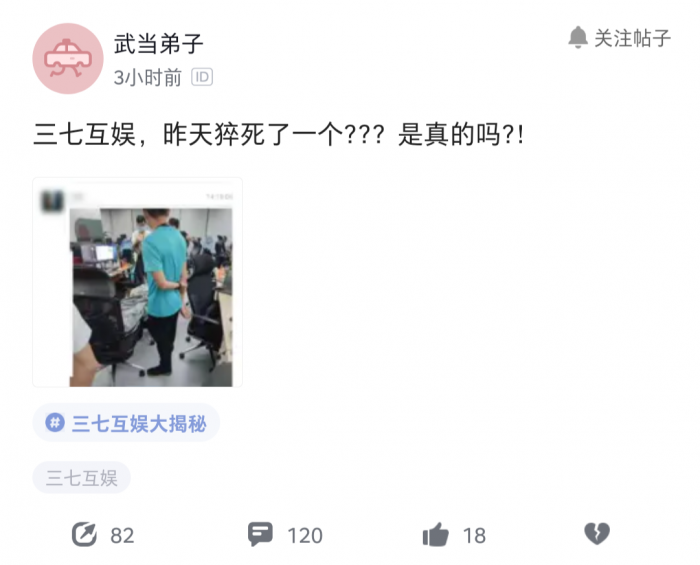Image resolution: width=700 pixels, height=565 pixels.
Task: Tap the bell icon to follow the post
Action: [x=578, y=37]
